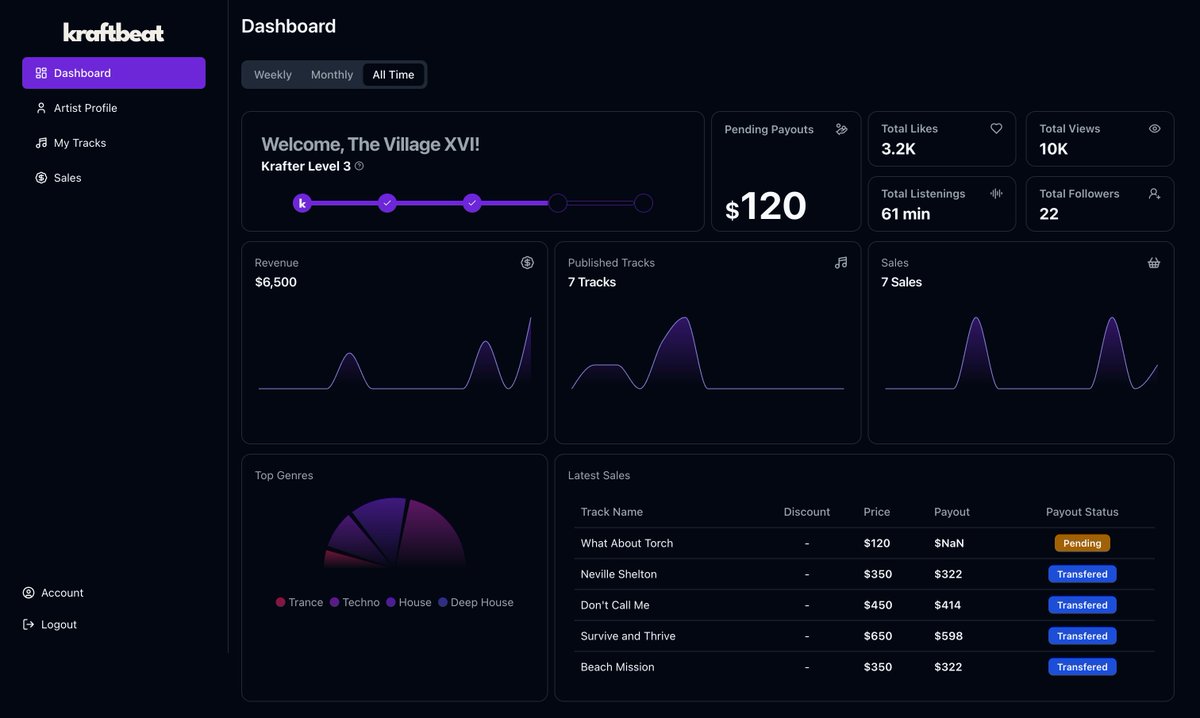Click the kraftbeat logo
Screen dimensions: 1200x718
click(x=114, y=33)
